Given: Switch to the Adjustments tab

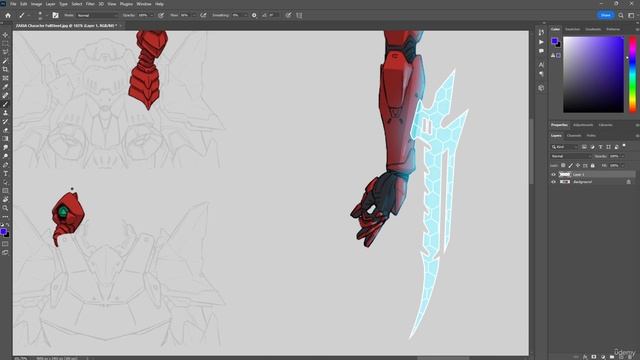Looking at the screenshot, I should pyautogui.click(x=583, y=125).
